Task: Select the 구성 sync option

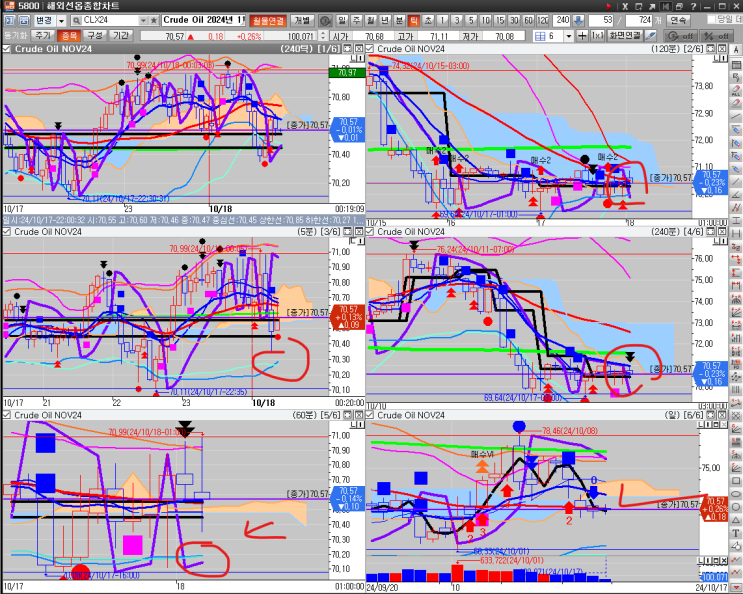Action: click(95, 36)
